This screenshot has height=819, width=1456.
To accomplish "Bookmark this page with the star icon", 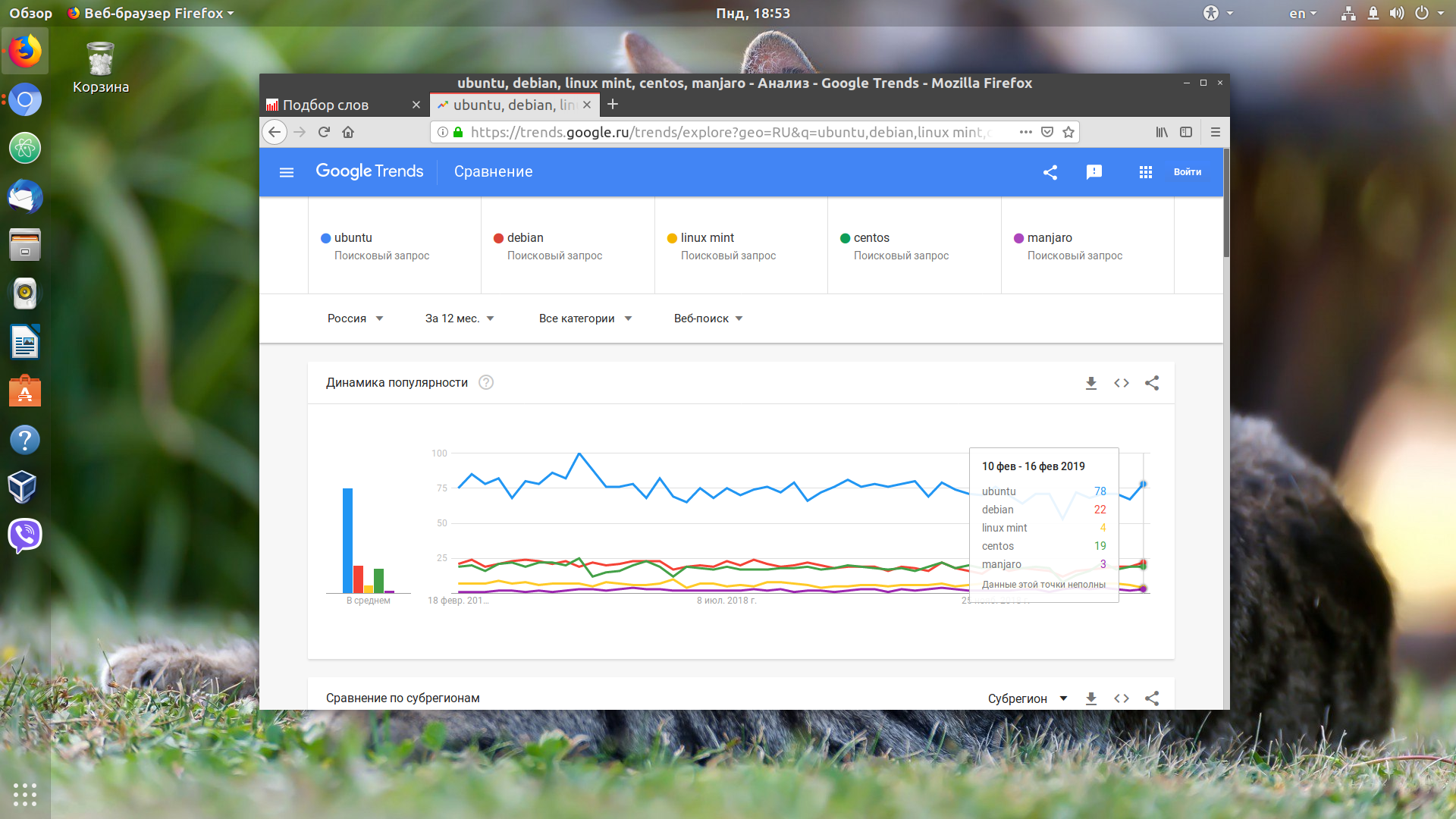I will tap(1068, 132).
